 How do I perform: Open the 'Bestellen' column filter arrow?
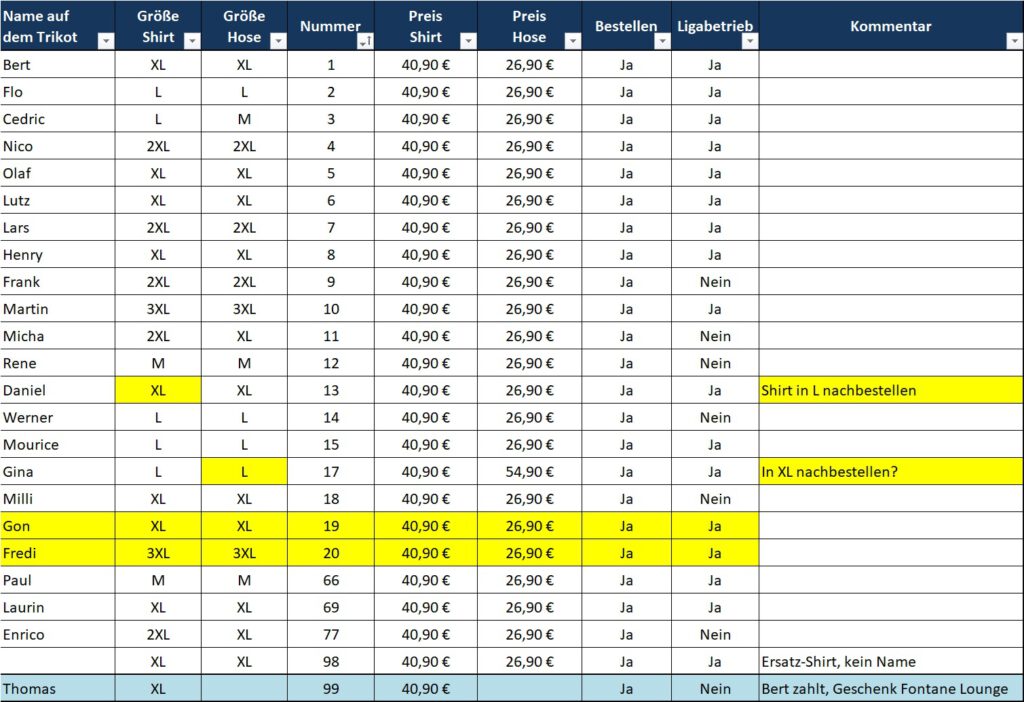click(662, 41)
